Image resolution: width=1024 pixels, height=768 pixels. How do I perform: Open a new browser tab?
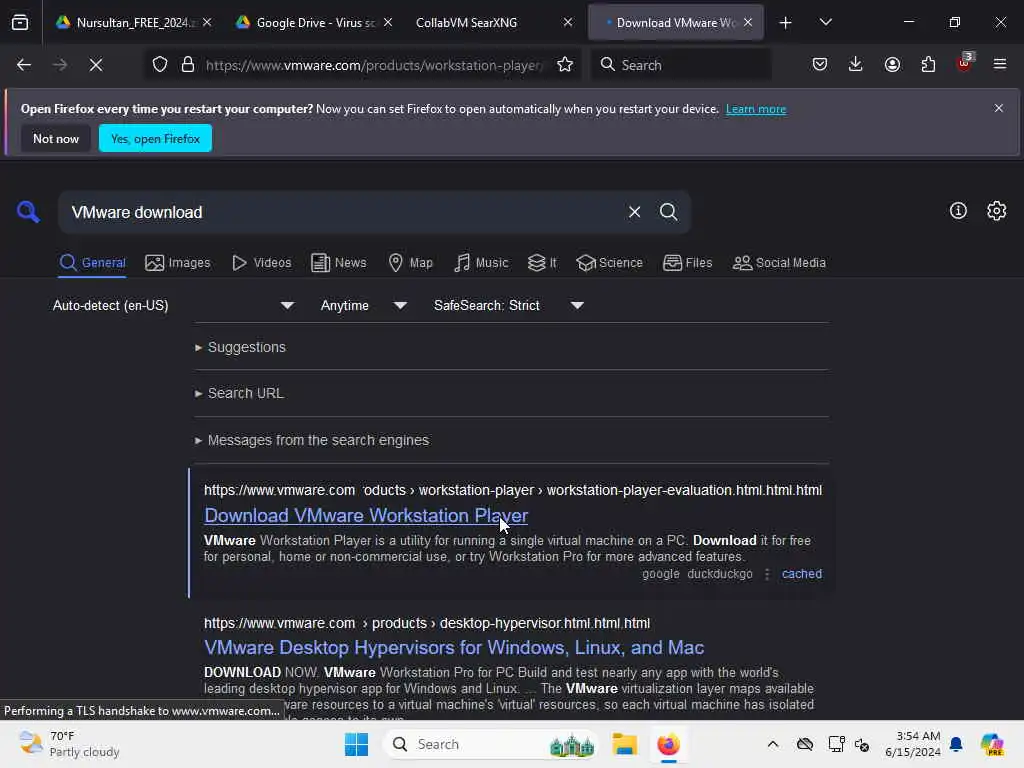tap(786, 23)
